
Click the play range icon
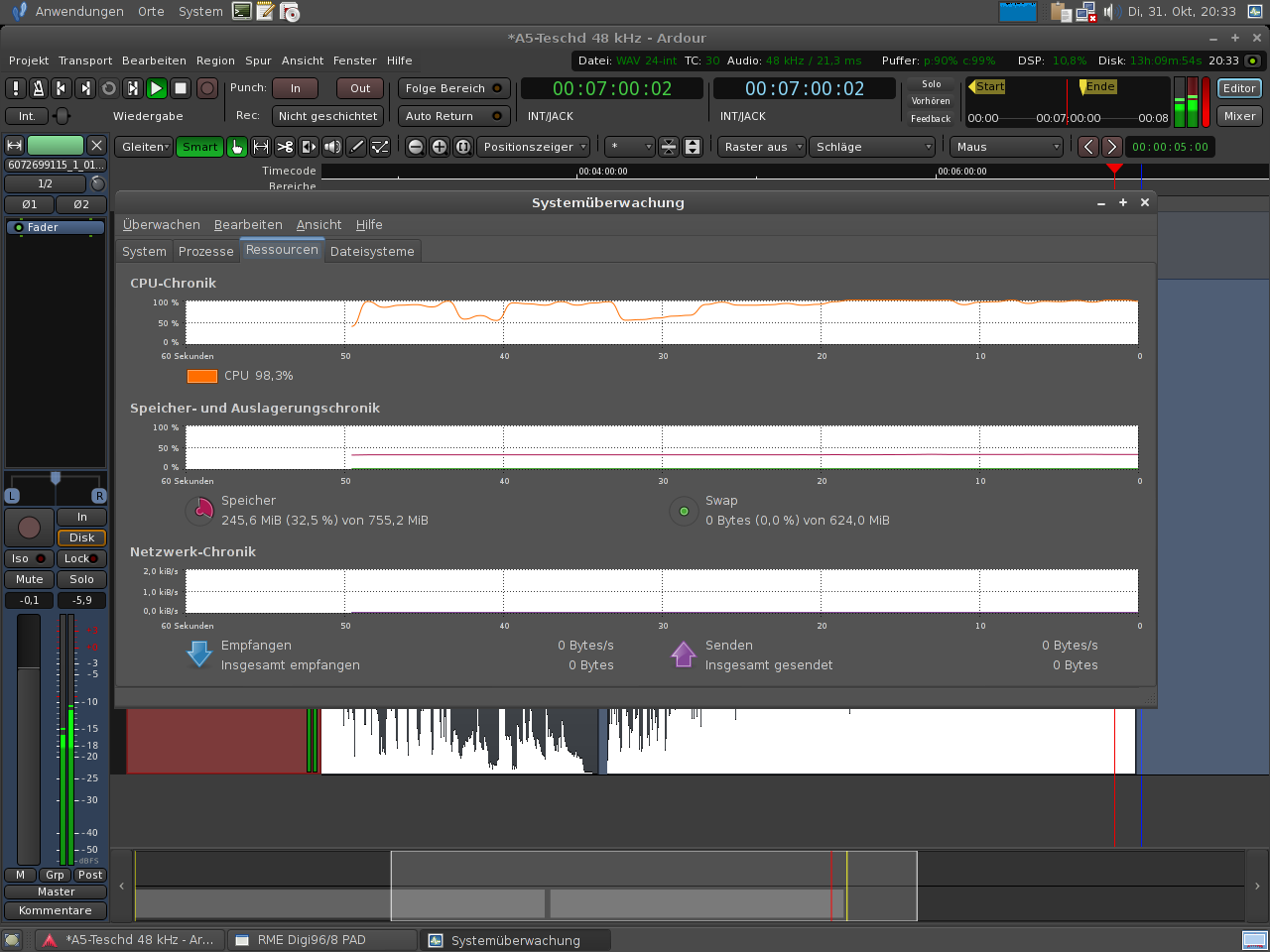pos(133,88)
